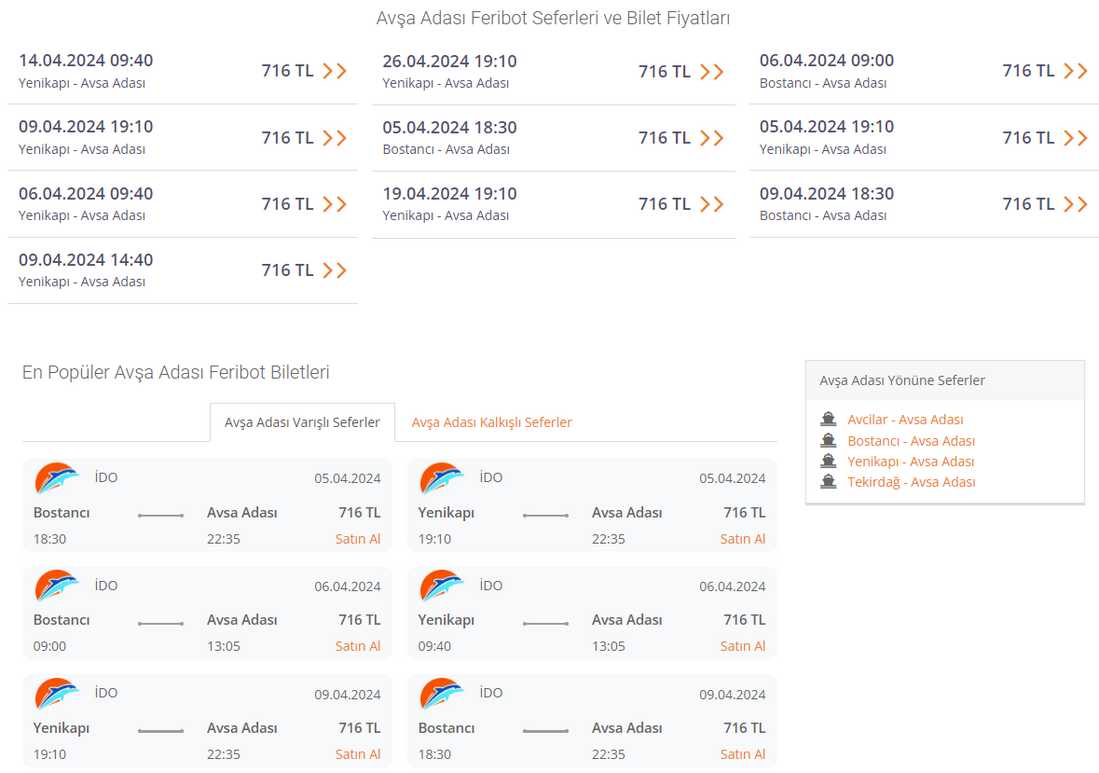This screenshot has height=773, width=1099.
Task: Switch to the Avşa Adası Kalkışlı Seferler tab
Action: 492,422
